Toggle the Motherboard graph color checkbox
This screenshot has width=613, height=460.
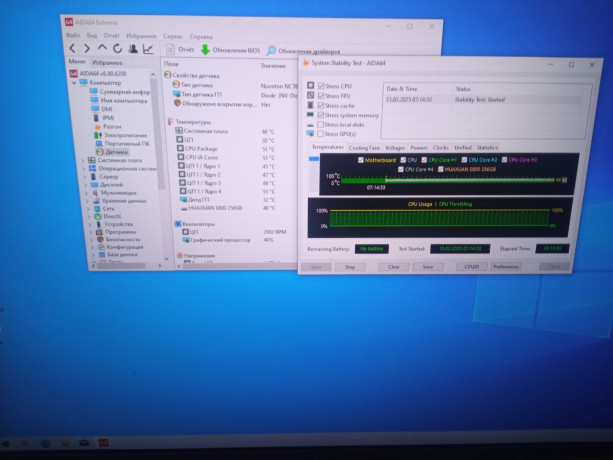coord(361,160)
